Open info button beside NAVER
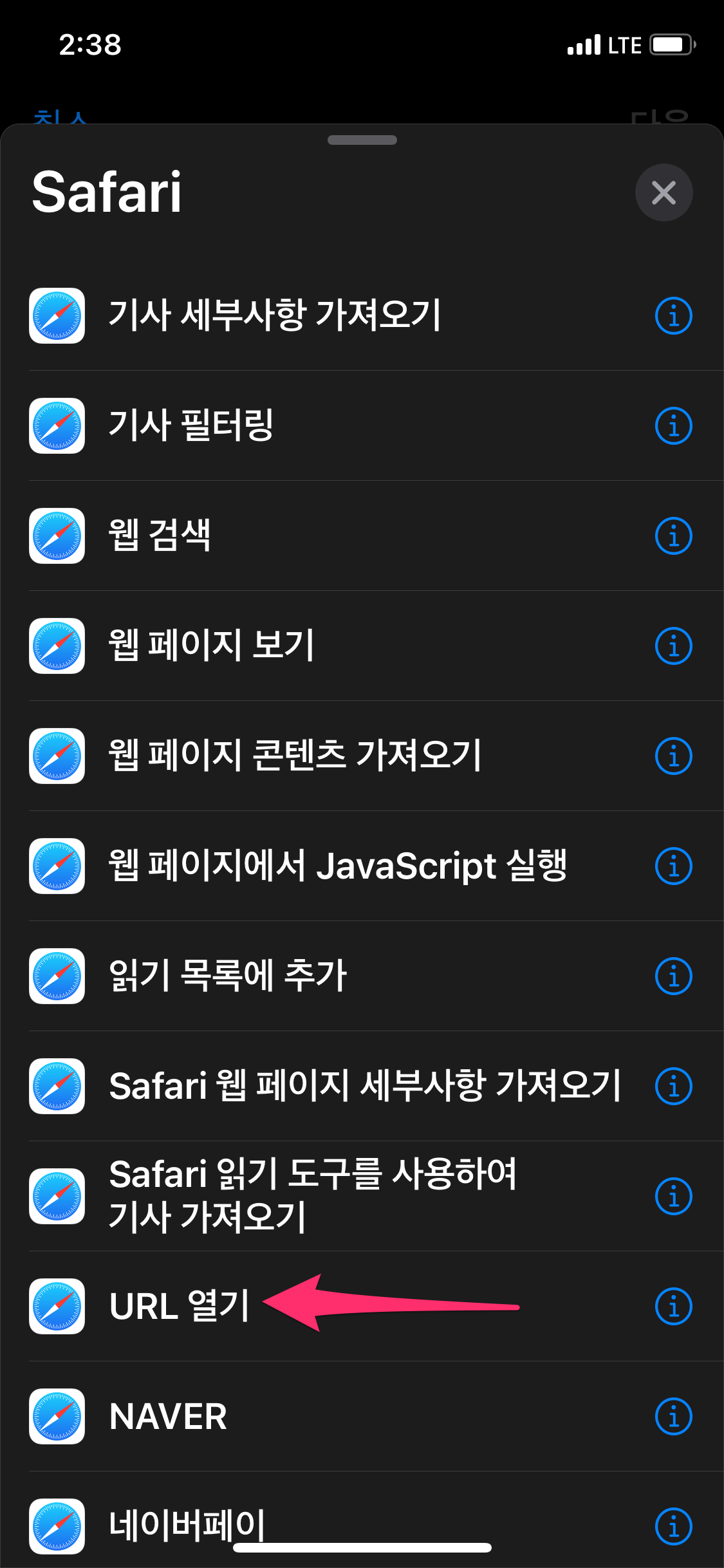Image resolution: width=724 pixels, height=1568 pixels. pyautogui.click(x=673, y=1416)
